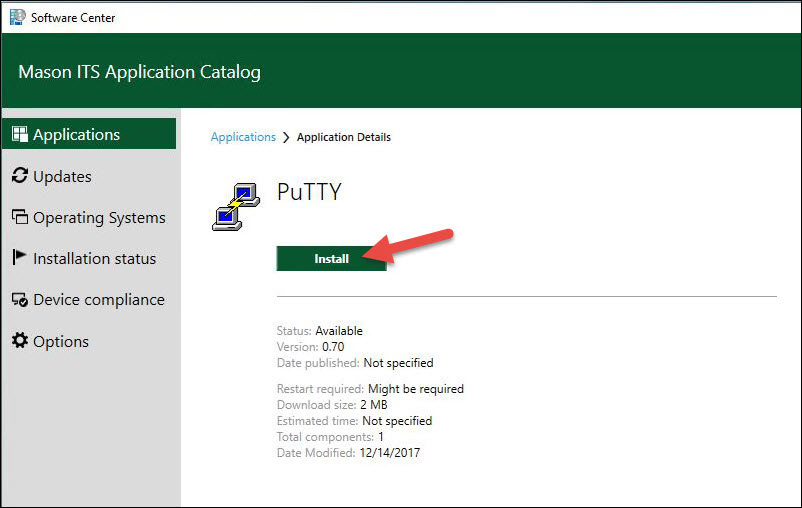This screenshot has width=802, height=508.
Task: Open Installation status page
Action: (x=94, y=259)
